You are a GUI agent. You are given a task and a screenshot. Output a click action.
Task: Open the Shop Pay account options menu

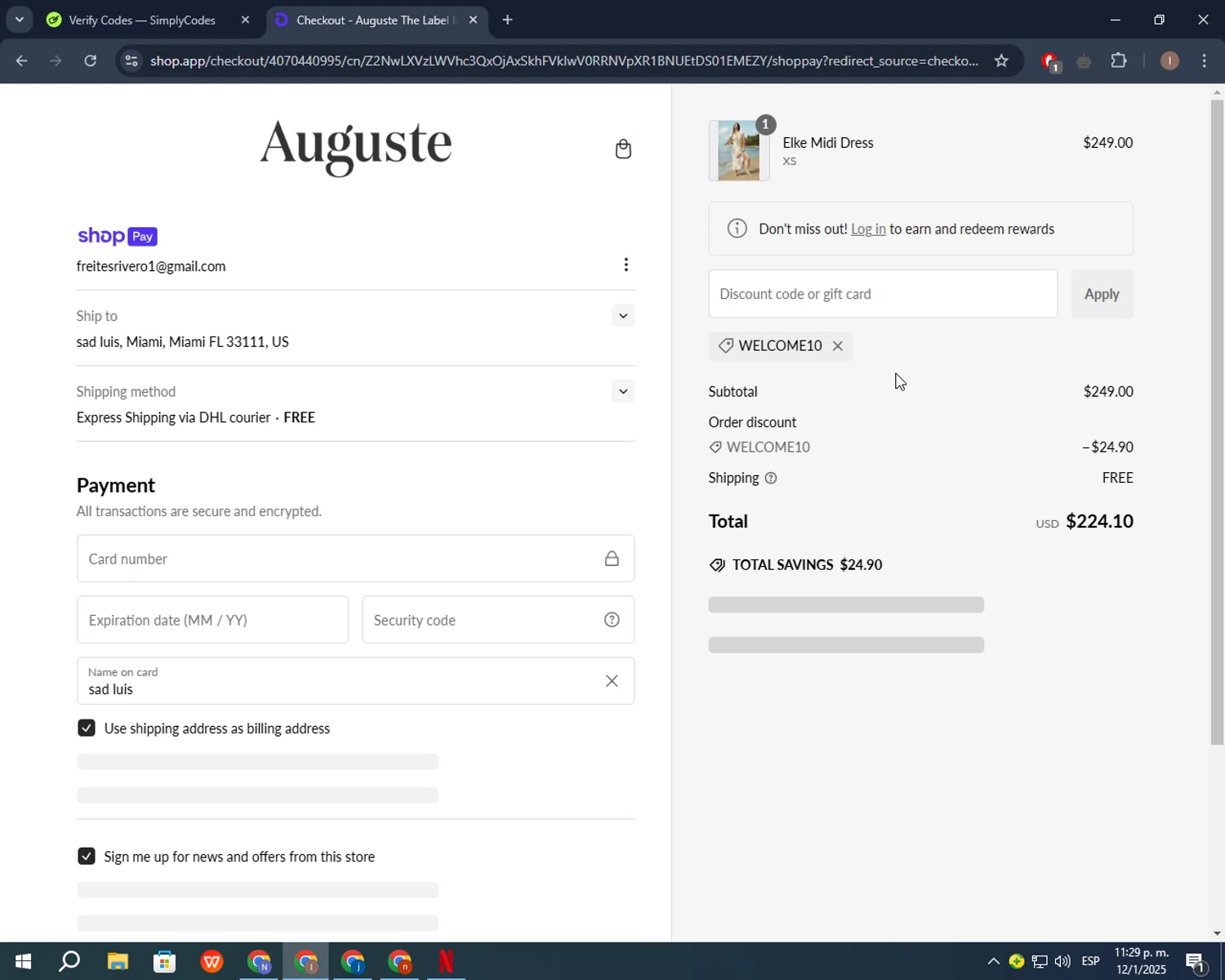pyautogui.click(x=626, y=265)
